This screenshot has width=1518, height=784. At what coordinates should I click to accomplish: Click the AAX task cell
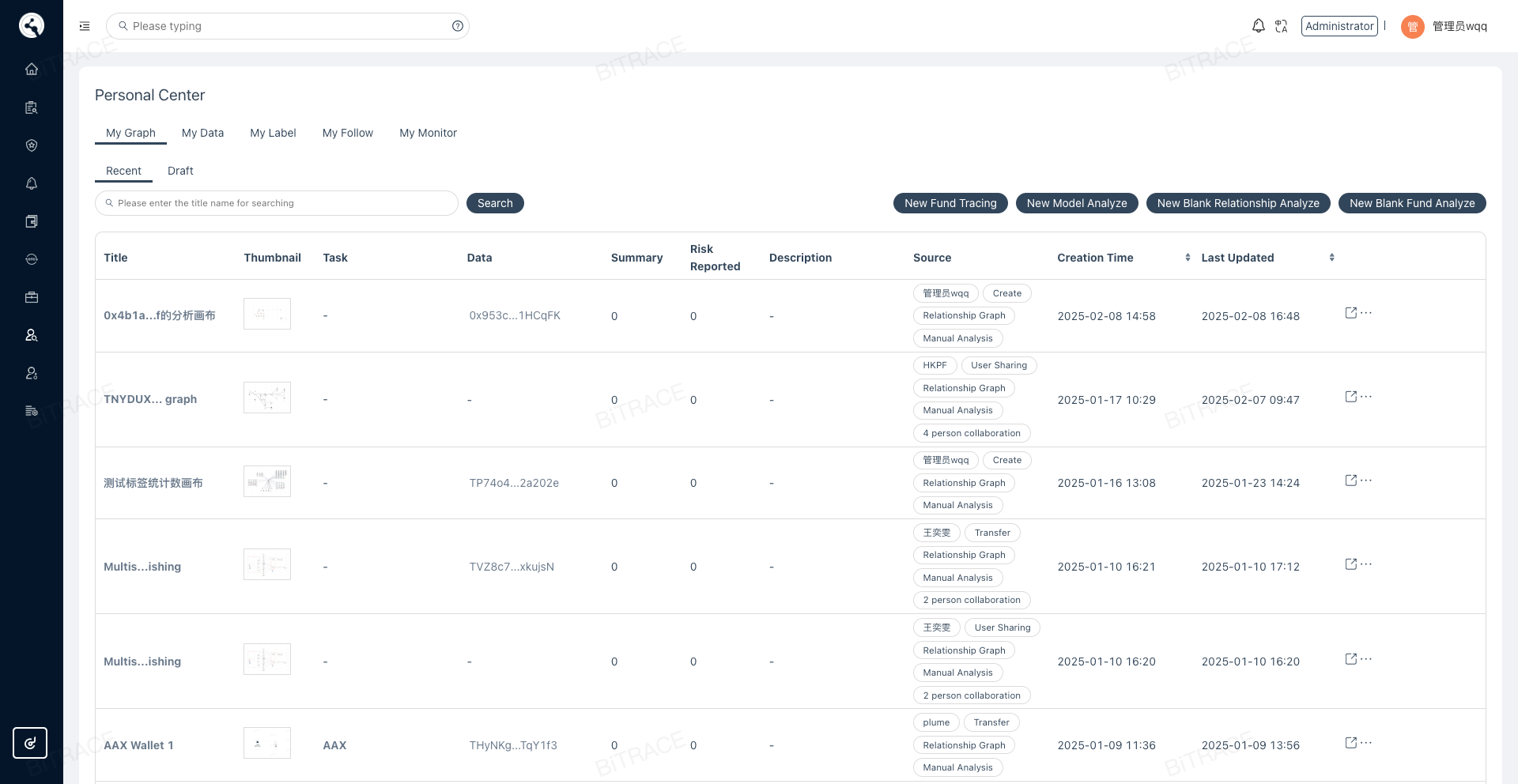click(334, 745)
